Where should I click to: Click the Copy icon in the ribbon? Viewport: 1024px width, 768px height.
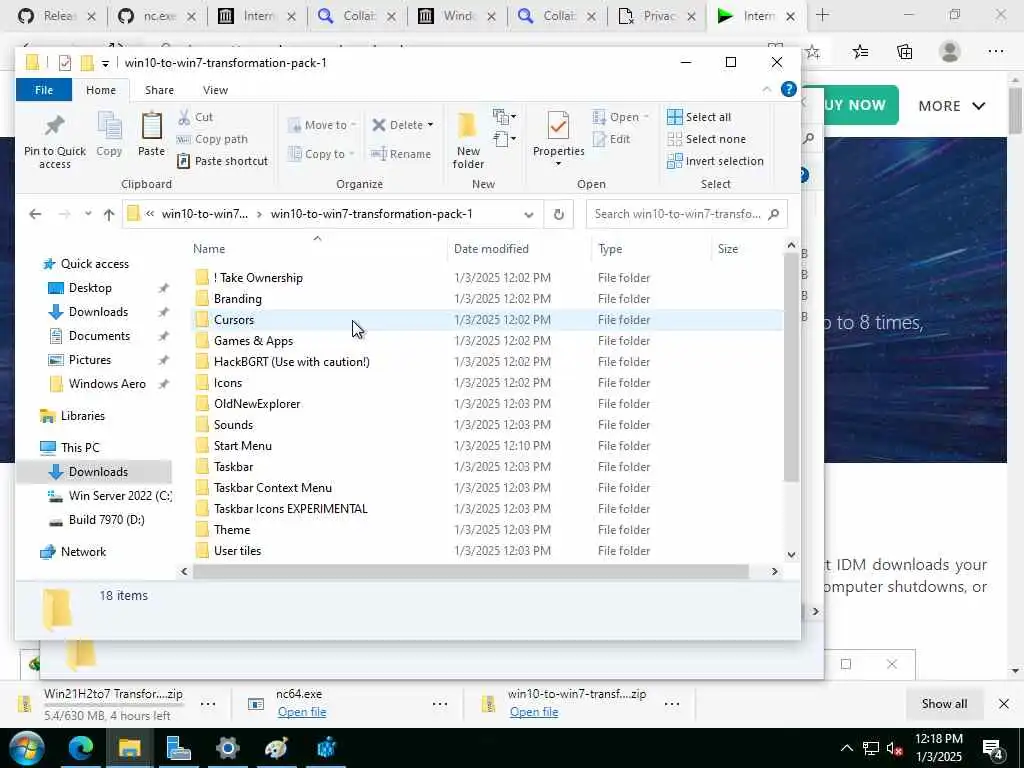(109, 126)
